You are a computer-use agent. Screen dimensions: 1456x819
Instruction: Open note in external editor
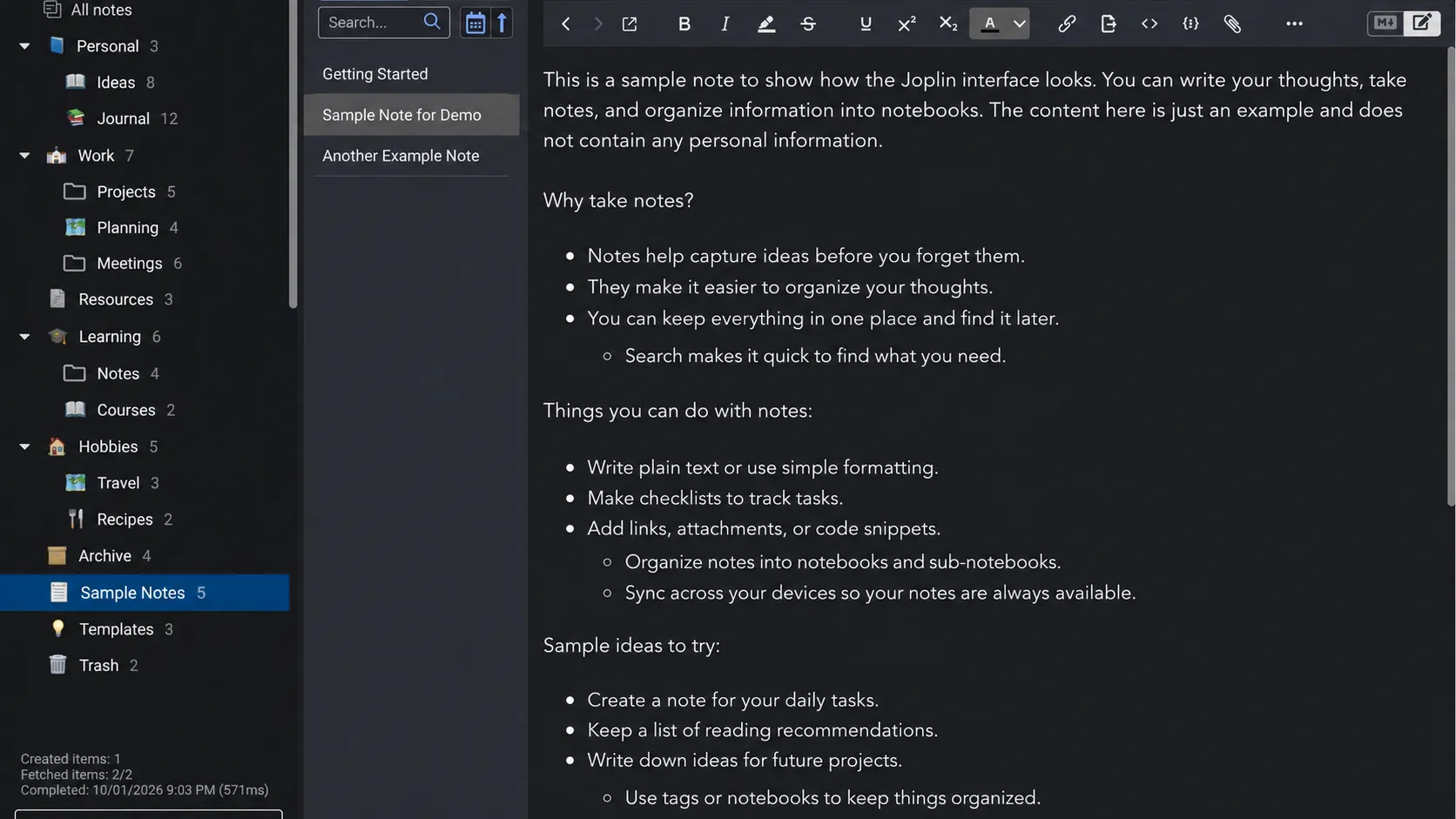pyautogui.click(x=630, y=23)
